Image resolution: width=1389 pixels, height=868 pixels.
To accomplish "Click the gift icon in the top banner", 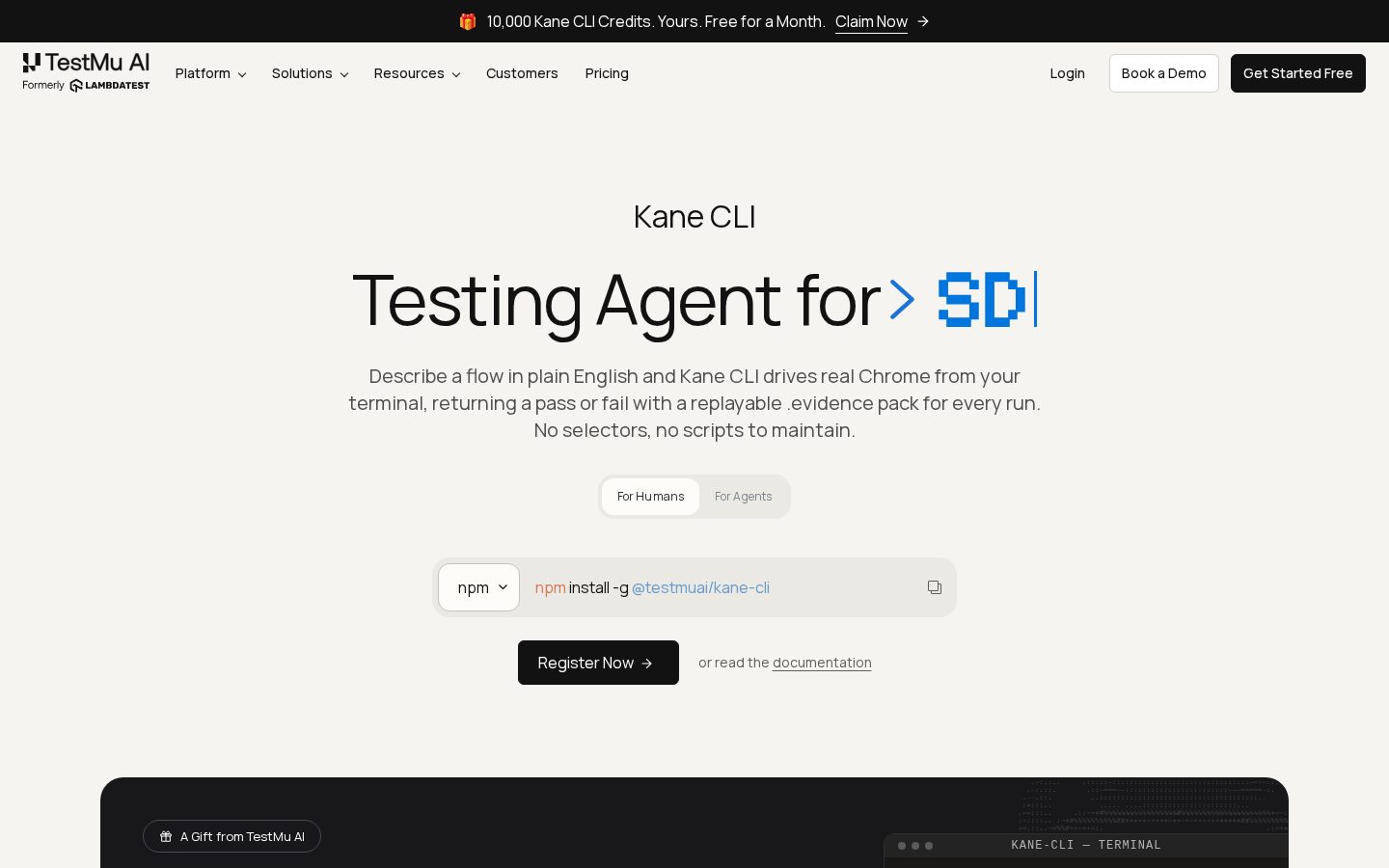I will coord(468,21).
